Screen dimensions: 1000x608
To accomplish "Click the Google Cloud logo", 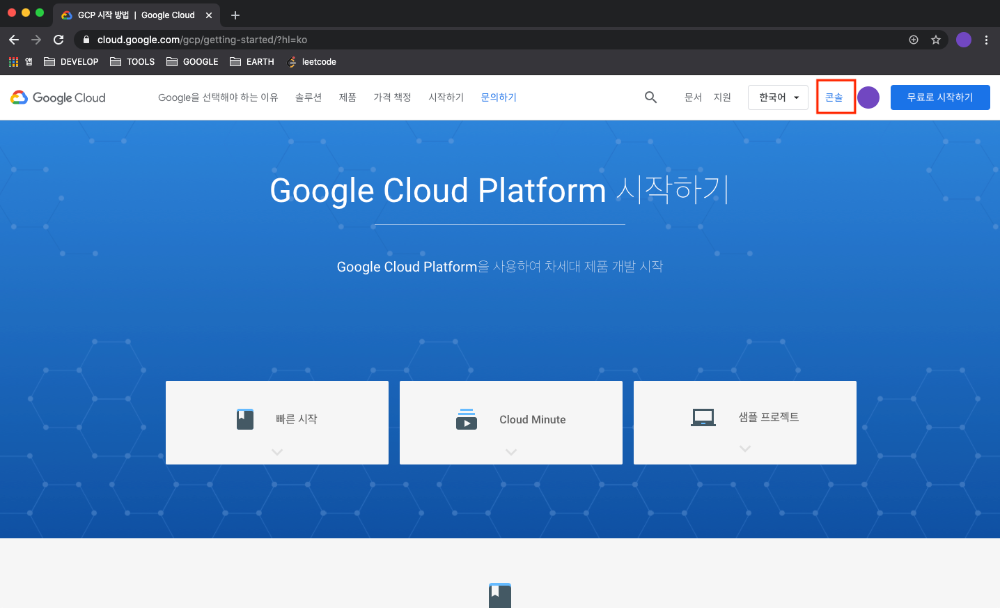I will (58, 98).
